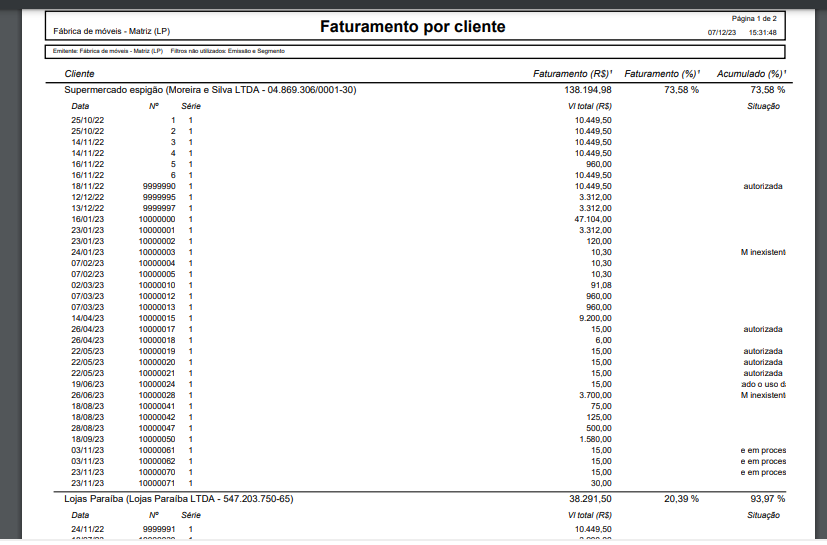Click the report title Faturamento por cliente
827x545 pixels.
pos(412,26)
